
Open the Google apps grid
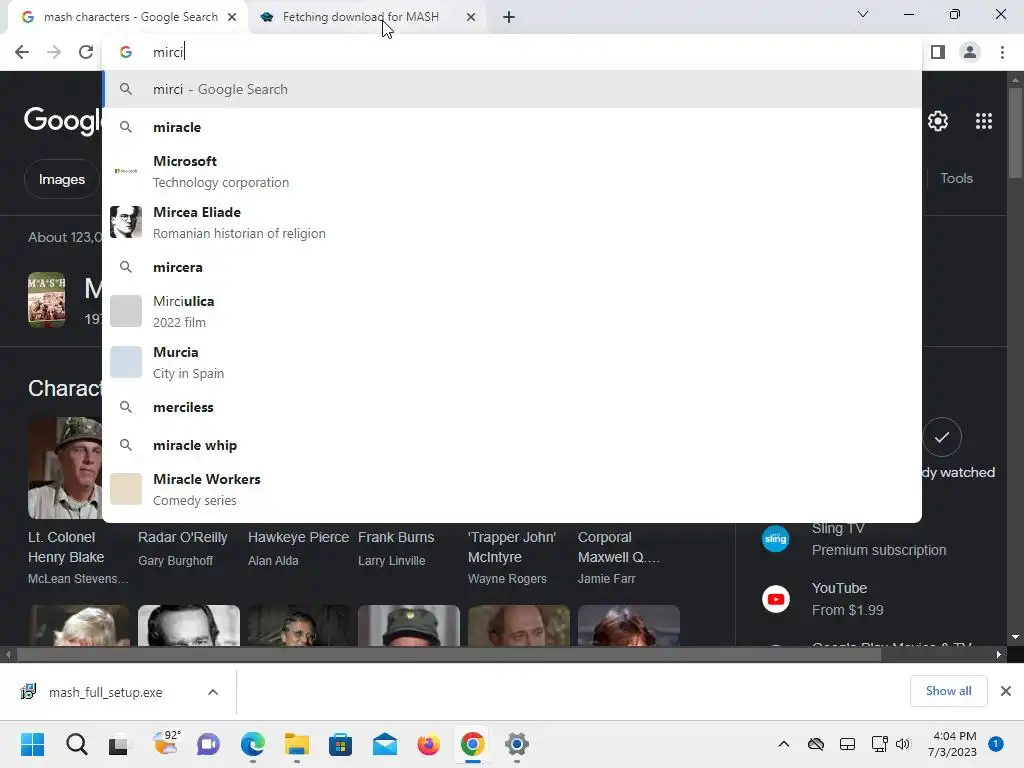point(984,121)
